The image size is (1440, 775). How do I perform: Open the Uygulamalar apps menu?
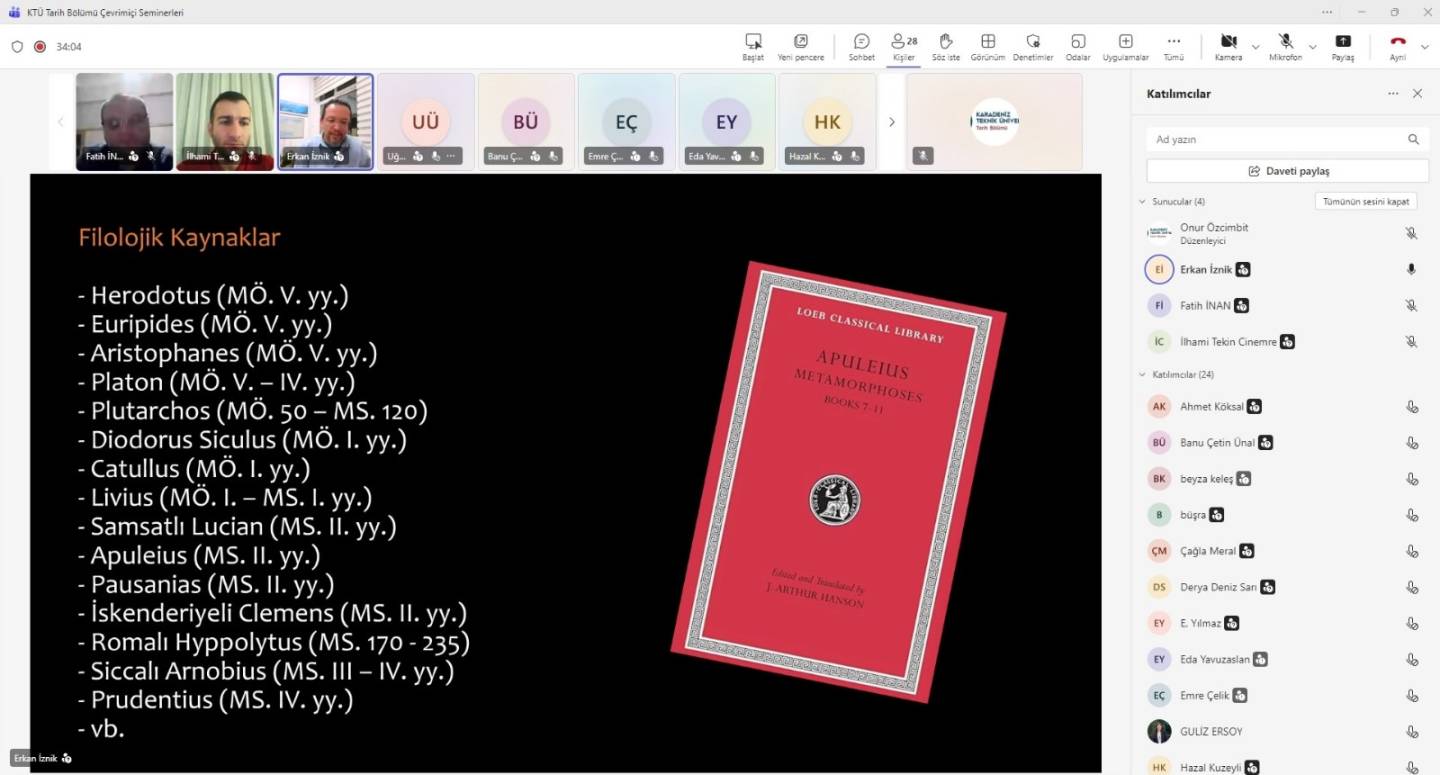[x=1125, y=46]
